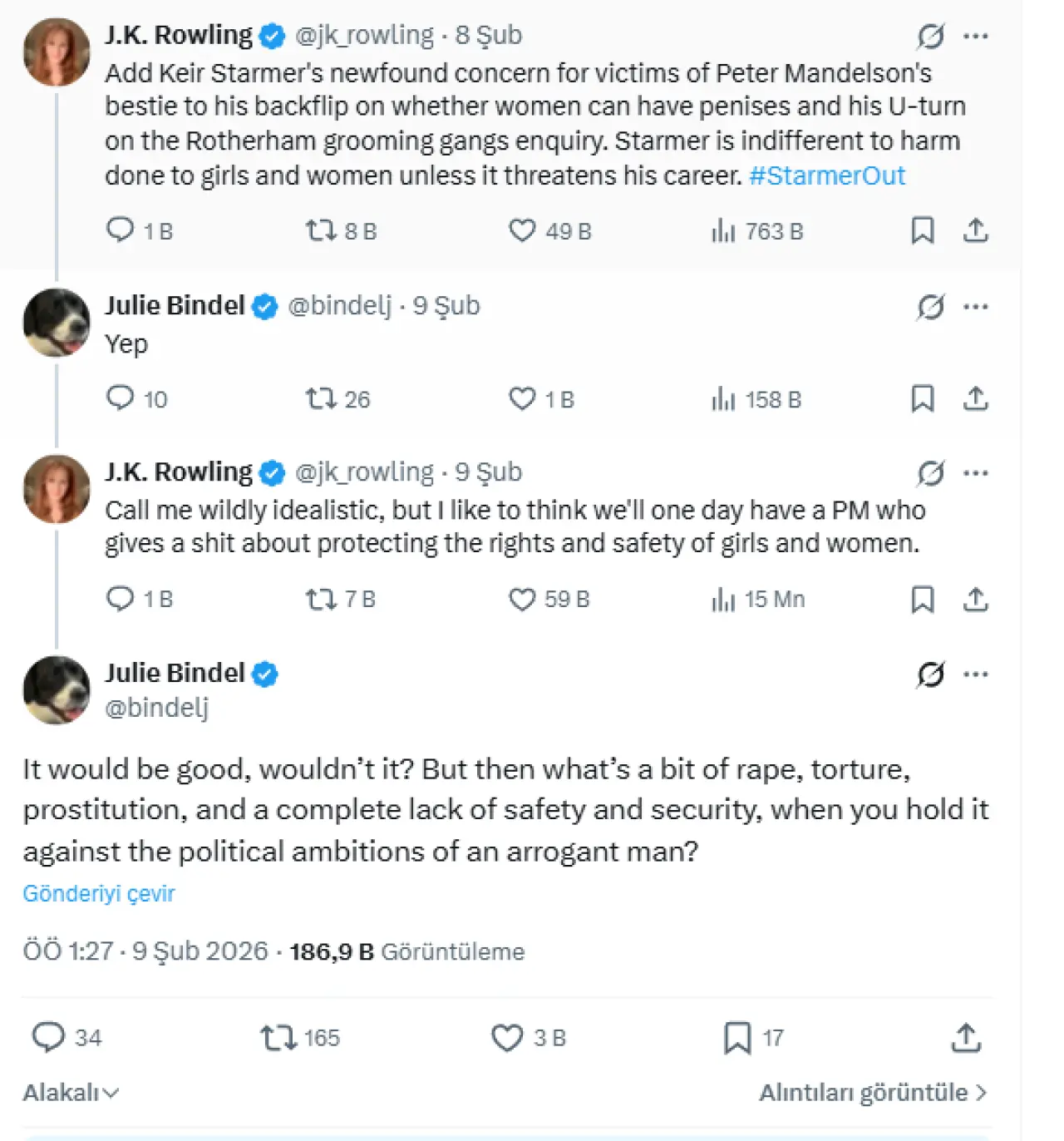Bookmark Julie Bindel's 'Yep' reply
The width and height of the screenshot is (1064, 1141).
coord(923,399)
